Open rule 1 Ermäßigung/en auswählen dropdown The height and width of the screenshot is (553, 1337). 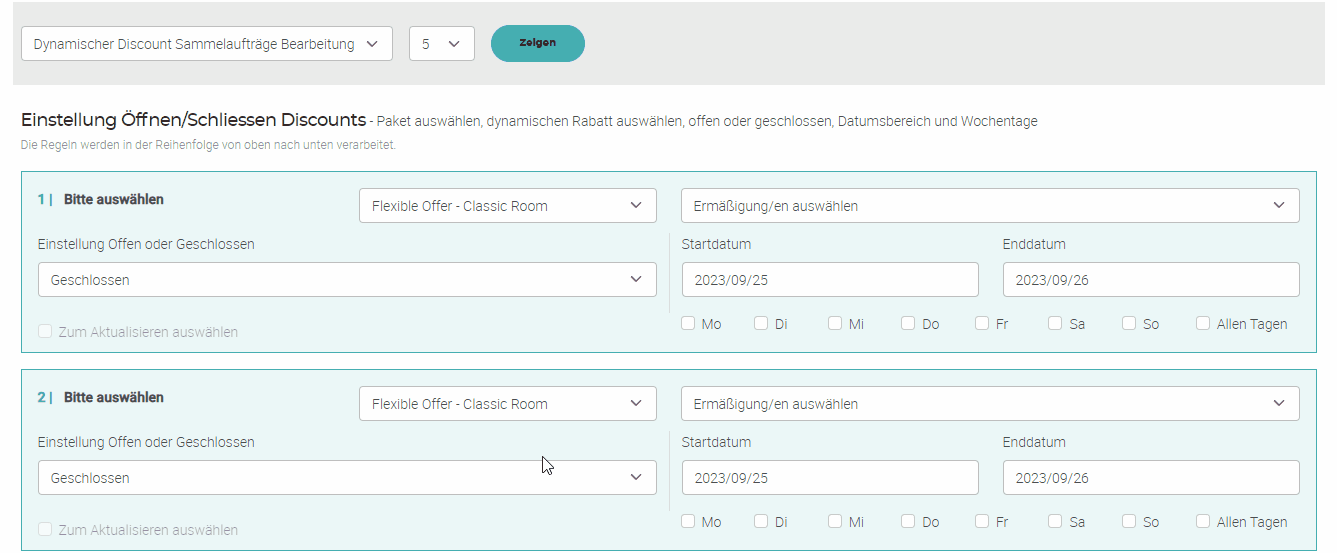[x=989, y=206]
